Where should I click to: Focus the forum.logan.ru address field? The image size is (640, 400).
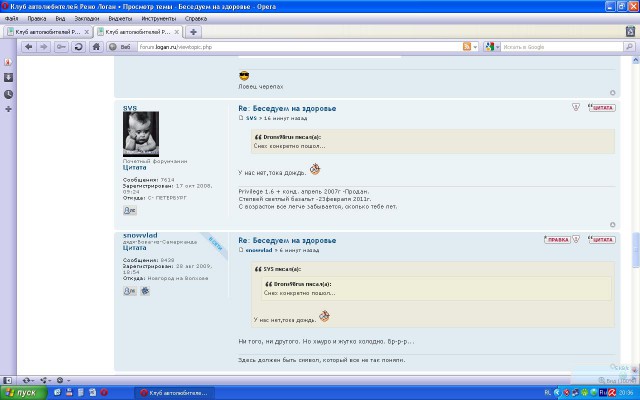[300, 47]
